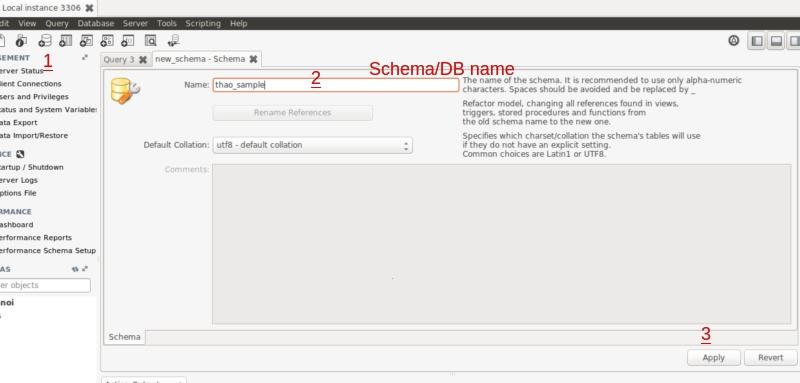The height and width of the screenshot is (383, 800).
Task: Open Options File in the sidebar
Action: coord(18,193)
